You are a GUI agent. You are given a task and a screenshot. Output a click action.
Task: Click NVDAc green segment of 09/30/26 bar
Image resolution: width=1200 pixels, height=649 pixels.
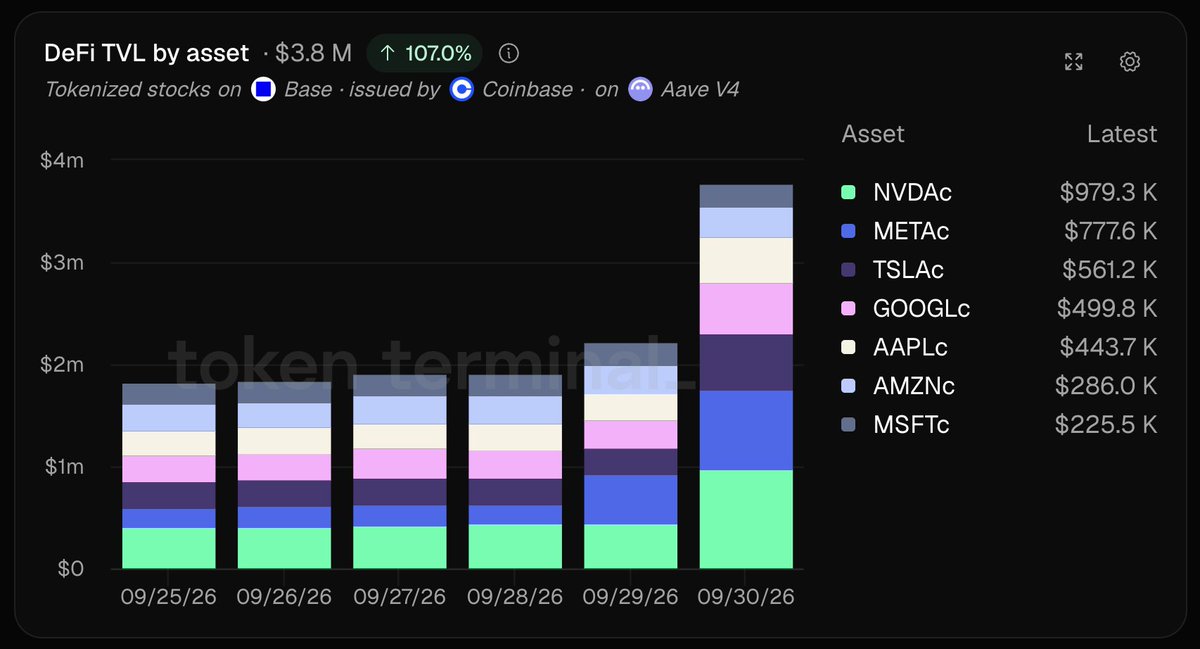click(x=746, y=519)
